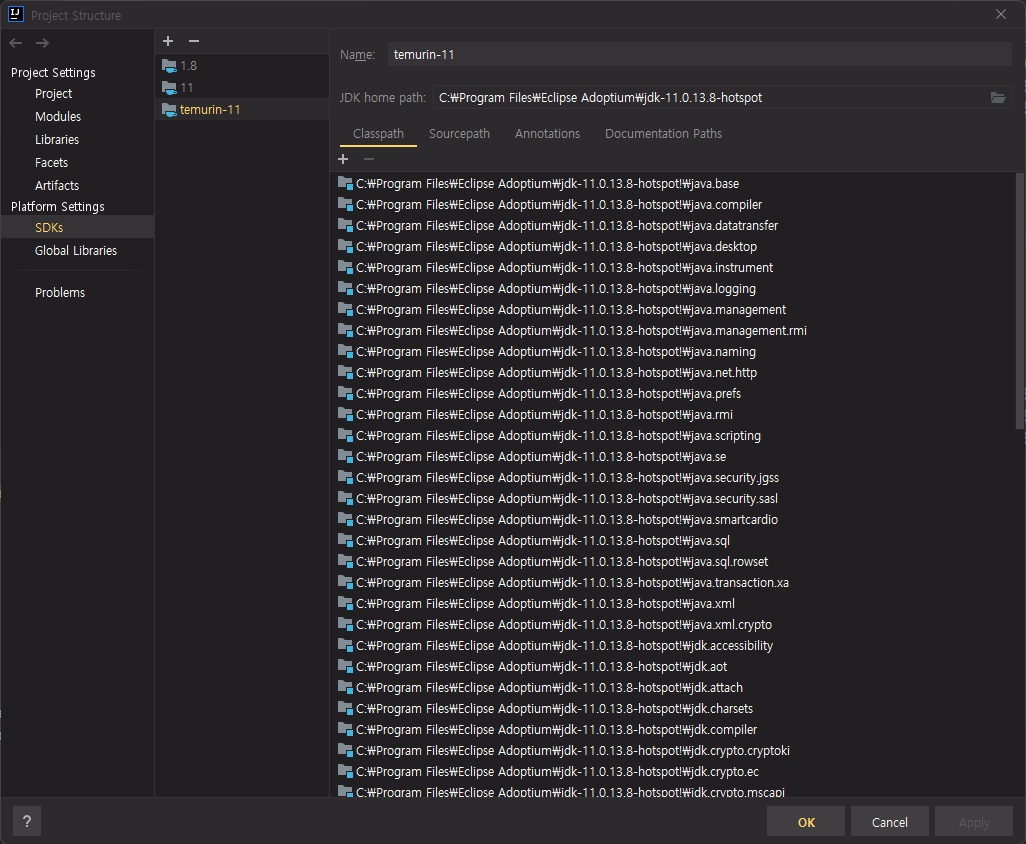Select the java.management classpath entry
Viewport: 1026px width, 844px height.
[x=674, y=309]
